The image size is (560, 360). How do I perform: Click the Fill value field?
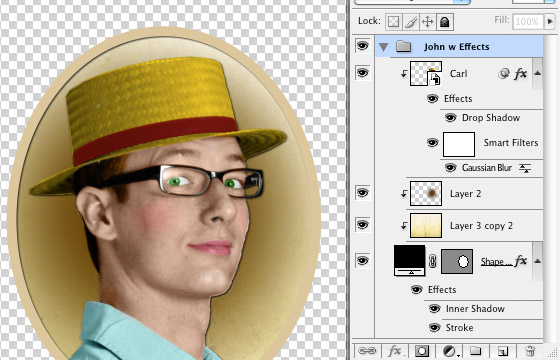tap(528, 21)
